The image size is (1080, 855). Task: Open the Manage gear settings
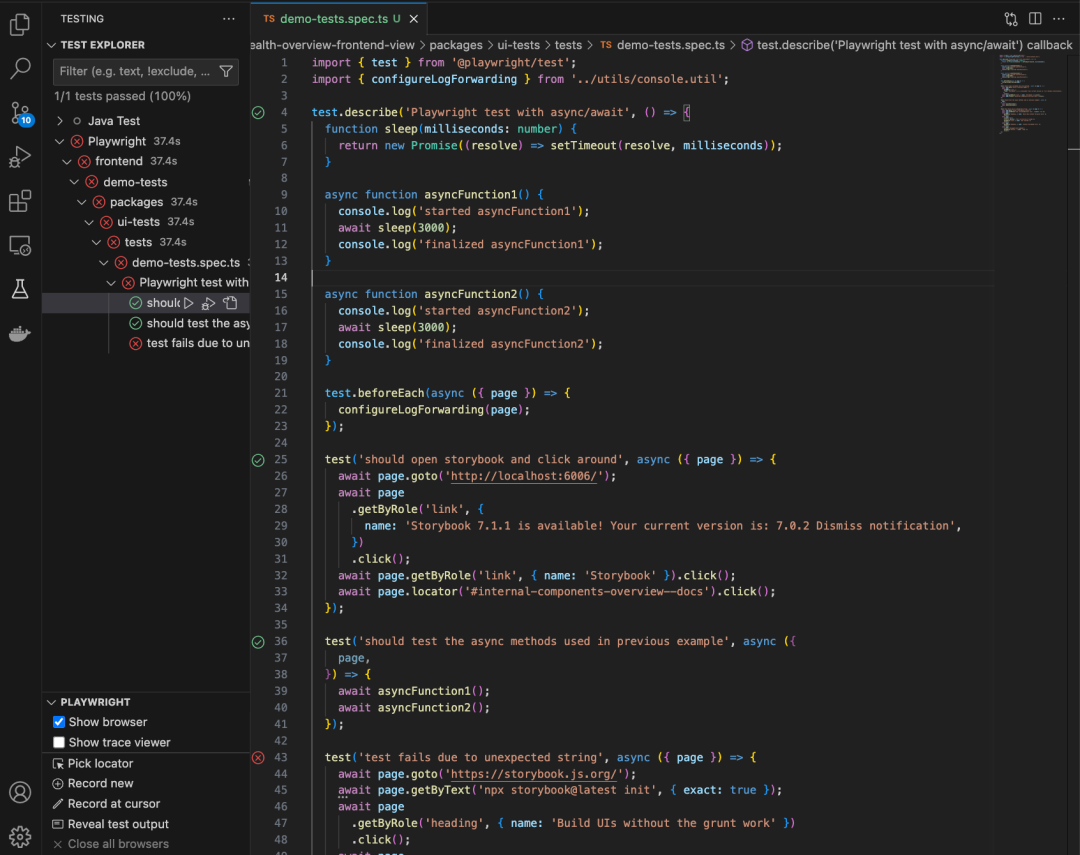[20, 836]
